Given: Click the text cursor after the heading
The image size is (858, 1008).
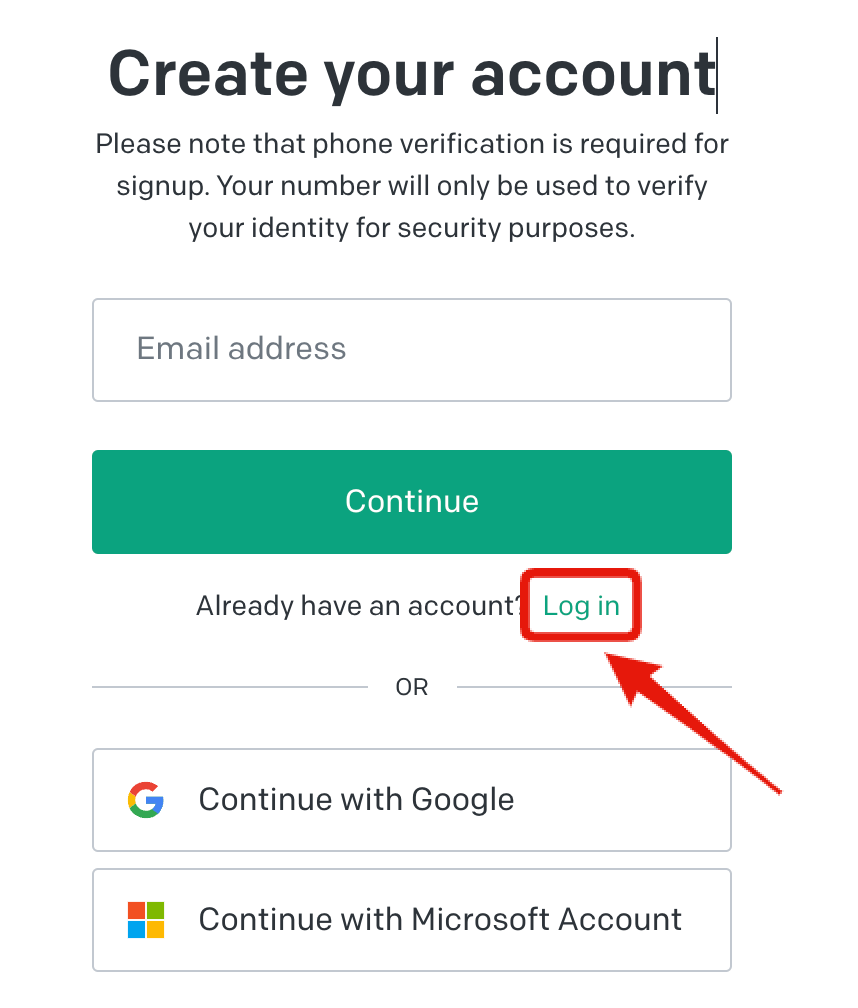Looking at the screenshot, I should (x=717, y=75).
